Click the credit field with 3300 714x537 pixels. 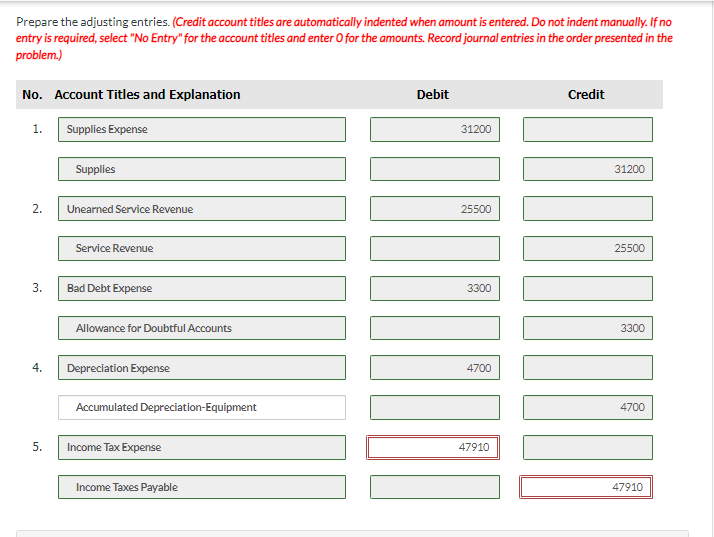coord(588,328)
